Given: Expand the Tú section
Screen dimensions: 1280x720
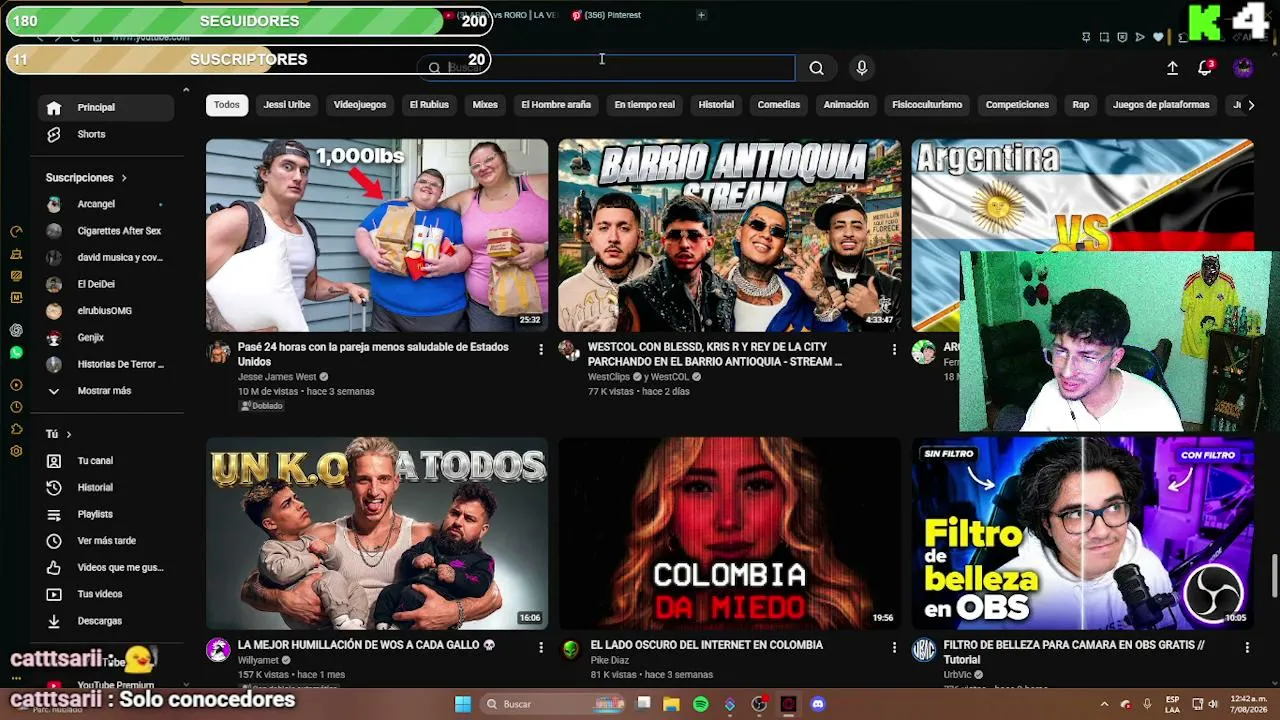Looking at the screenshot, I should coord(59,434).
